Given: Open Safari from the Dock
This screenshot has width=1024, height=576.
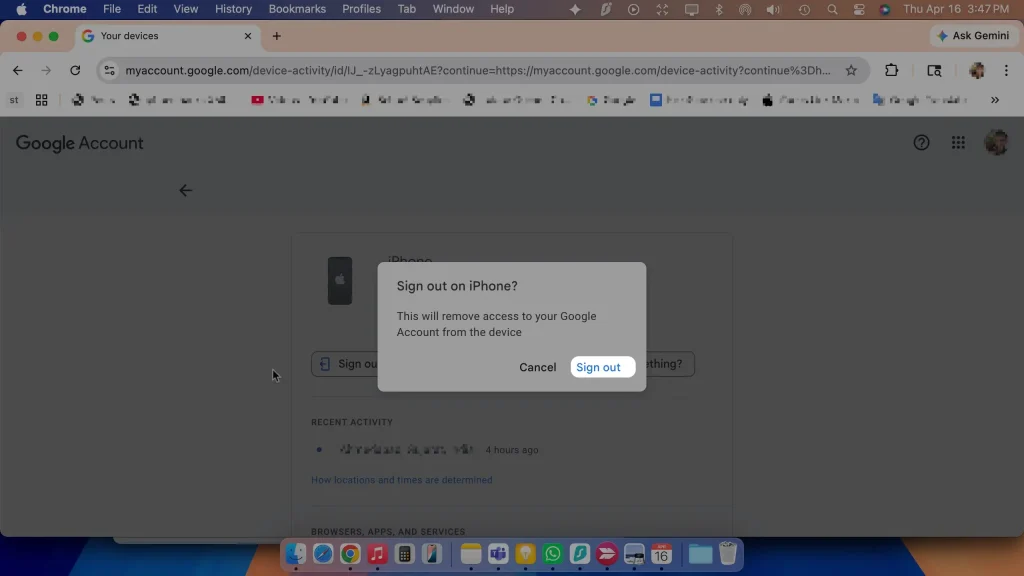Looking at the screenshot, I should (323, 554).
